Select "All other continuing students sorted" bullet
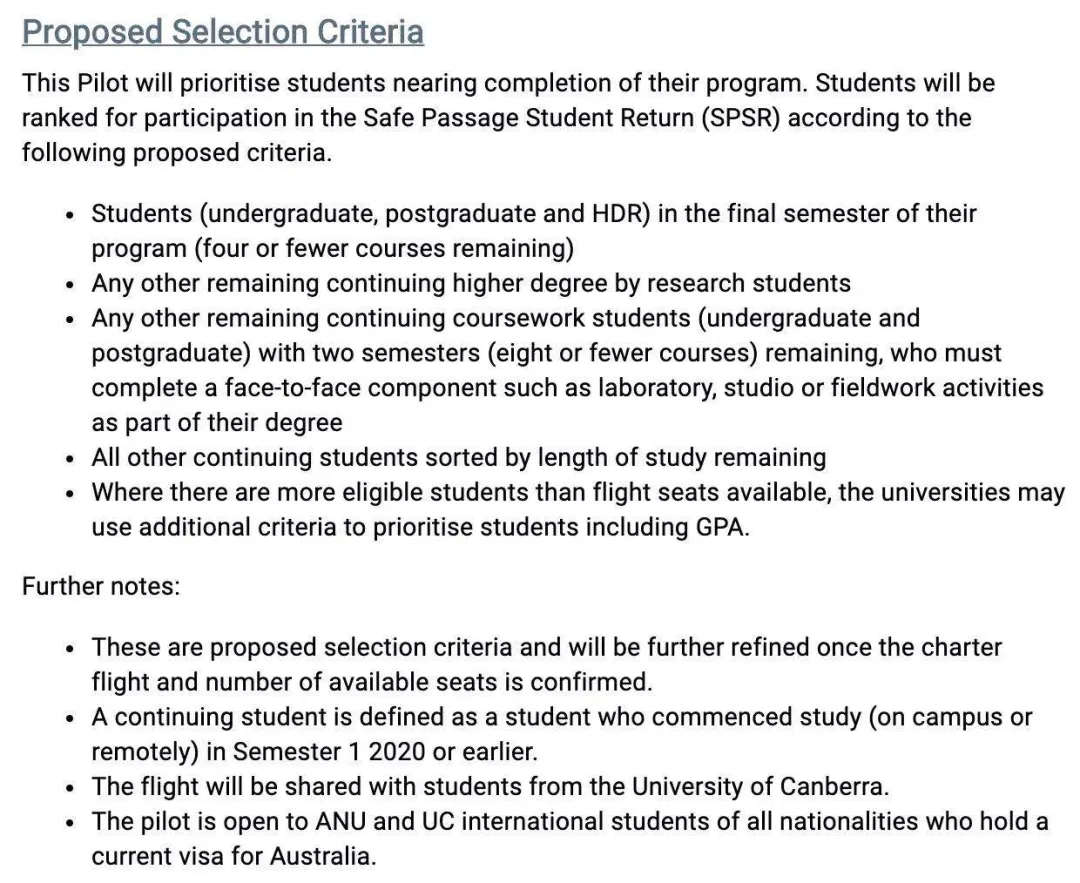The height and width of the screenshot is (883, 1080). (459, 457)
